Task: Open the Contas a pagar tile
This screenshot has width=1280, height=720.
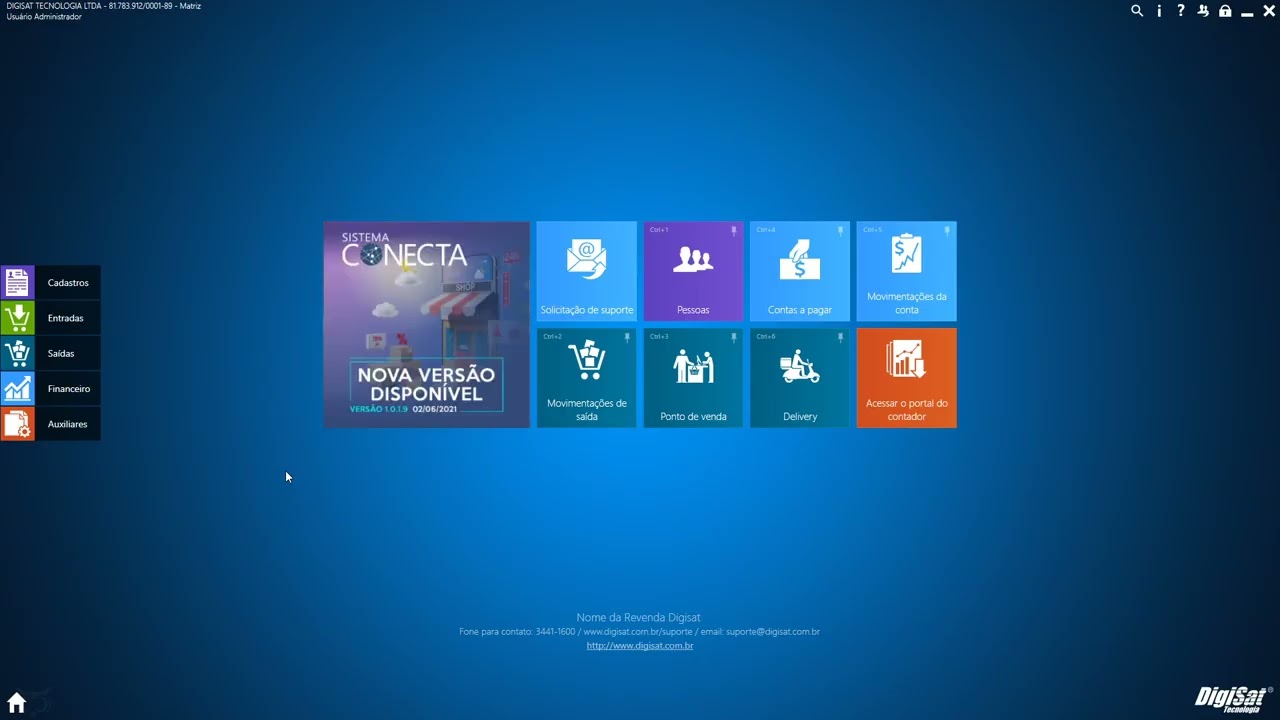Action: (800, 271)
